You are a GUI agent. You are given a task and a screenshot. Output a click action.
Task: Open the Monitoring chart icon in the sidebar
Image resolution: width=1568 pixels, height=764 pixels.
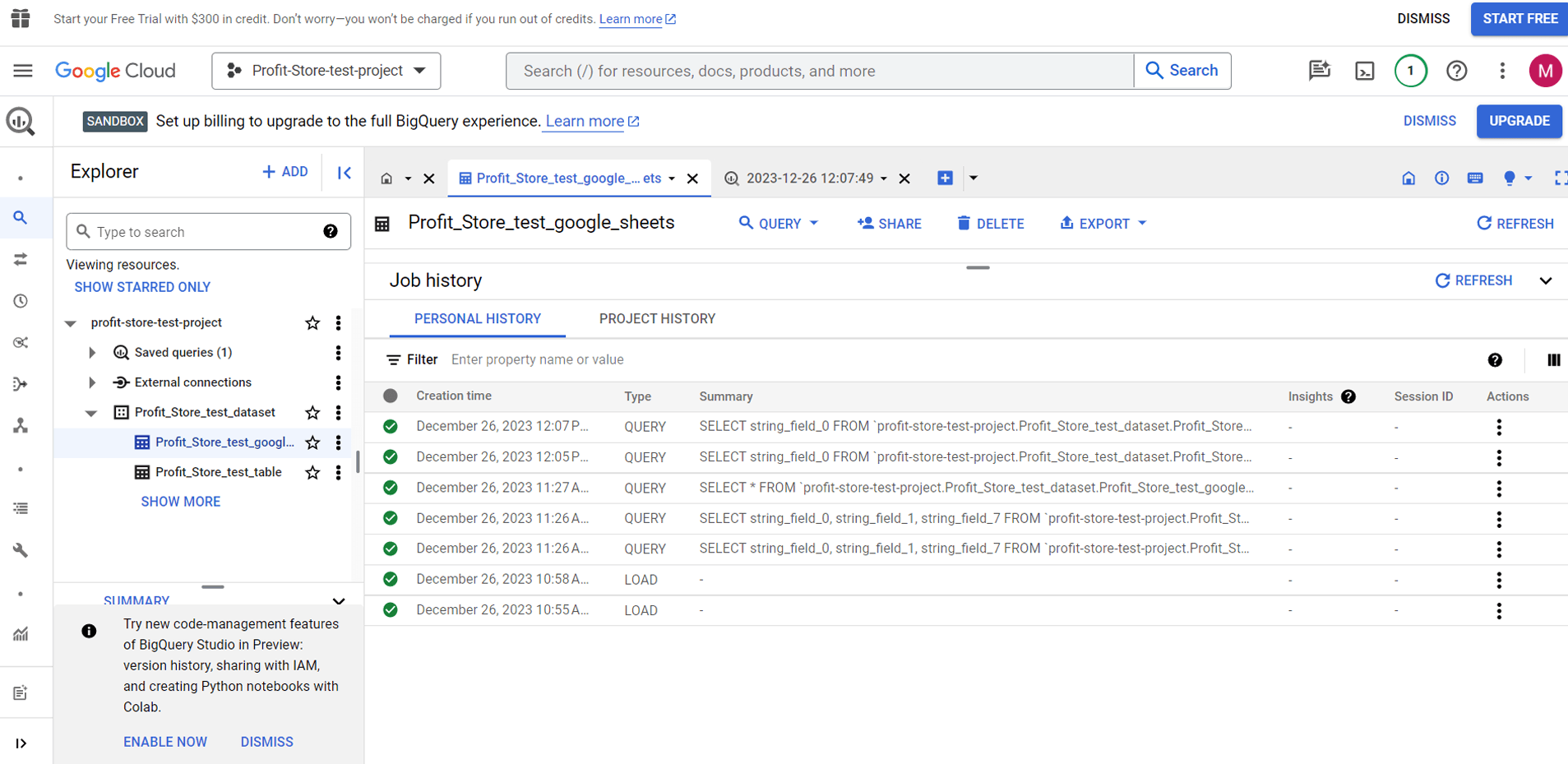[21, 634]
